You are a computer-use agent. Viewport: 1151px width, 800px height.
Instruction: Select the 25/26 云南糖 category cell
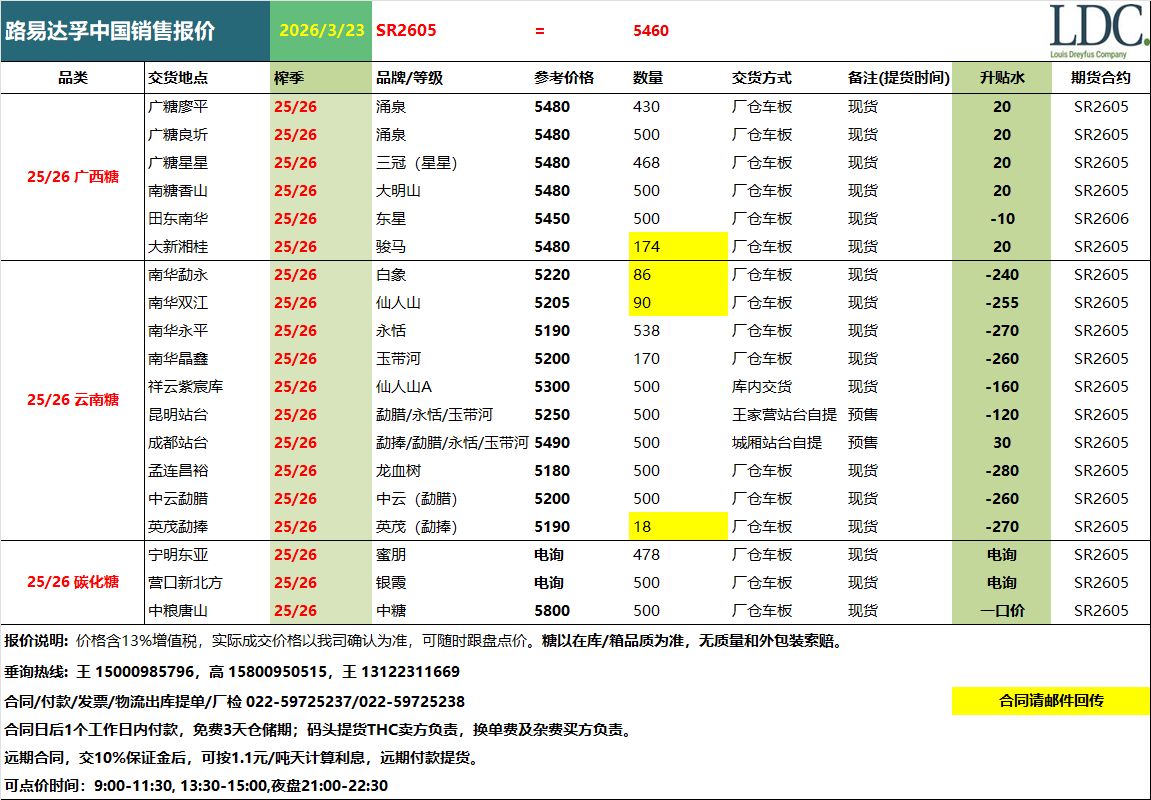73,400
